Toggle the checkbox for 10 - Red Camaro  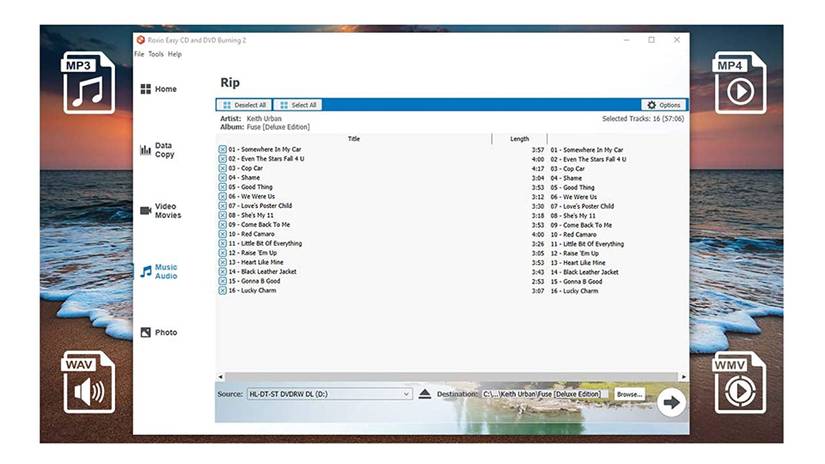222,234
